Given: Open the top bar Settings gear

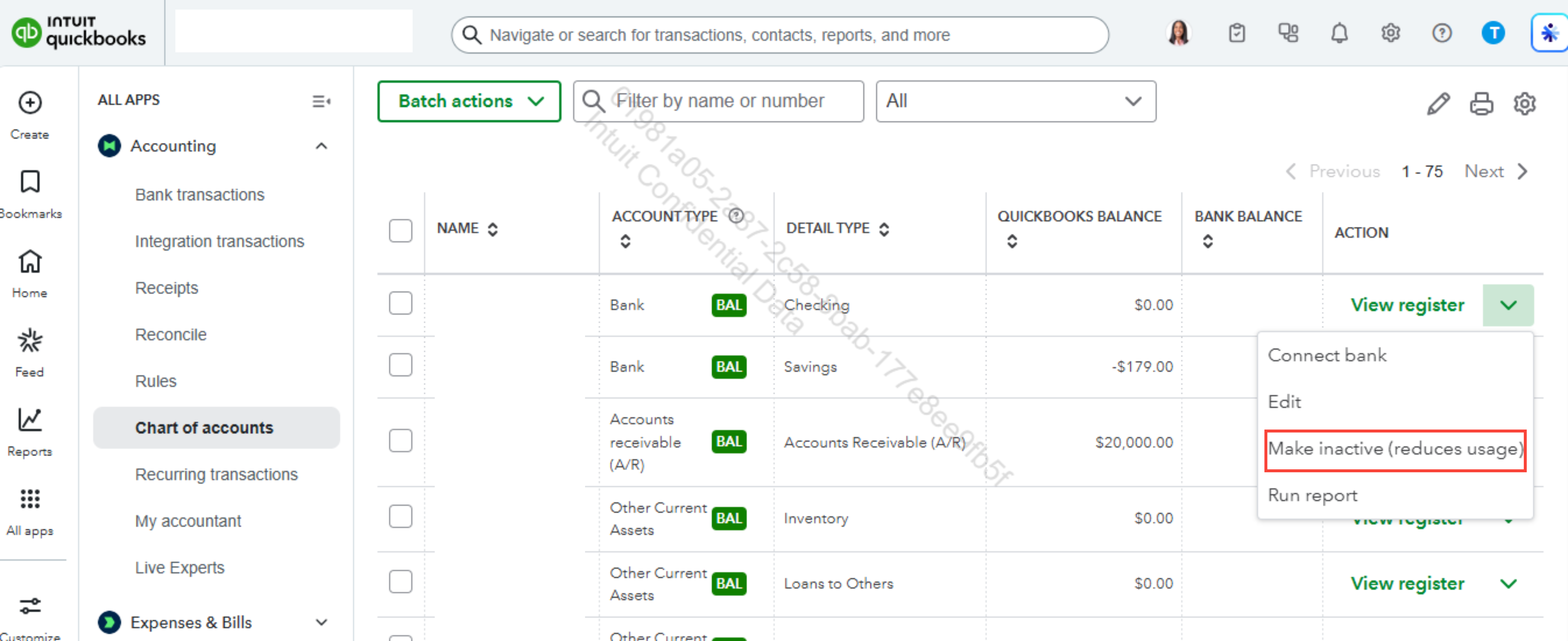Looking at the screenshot, I should click(1391, 33).
